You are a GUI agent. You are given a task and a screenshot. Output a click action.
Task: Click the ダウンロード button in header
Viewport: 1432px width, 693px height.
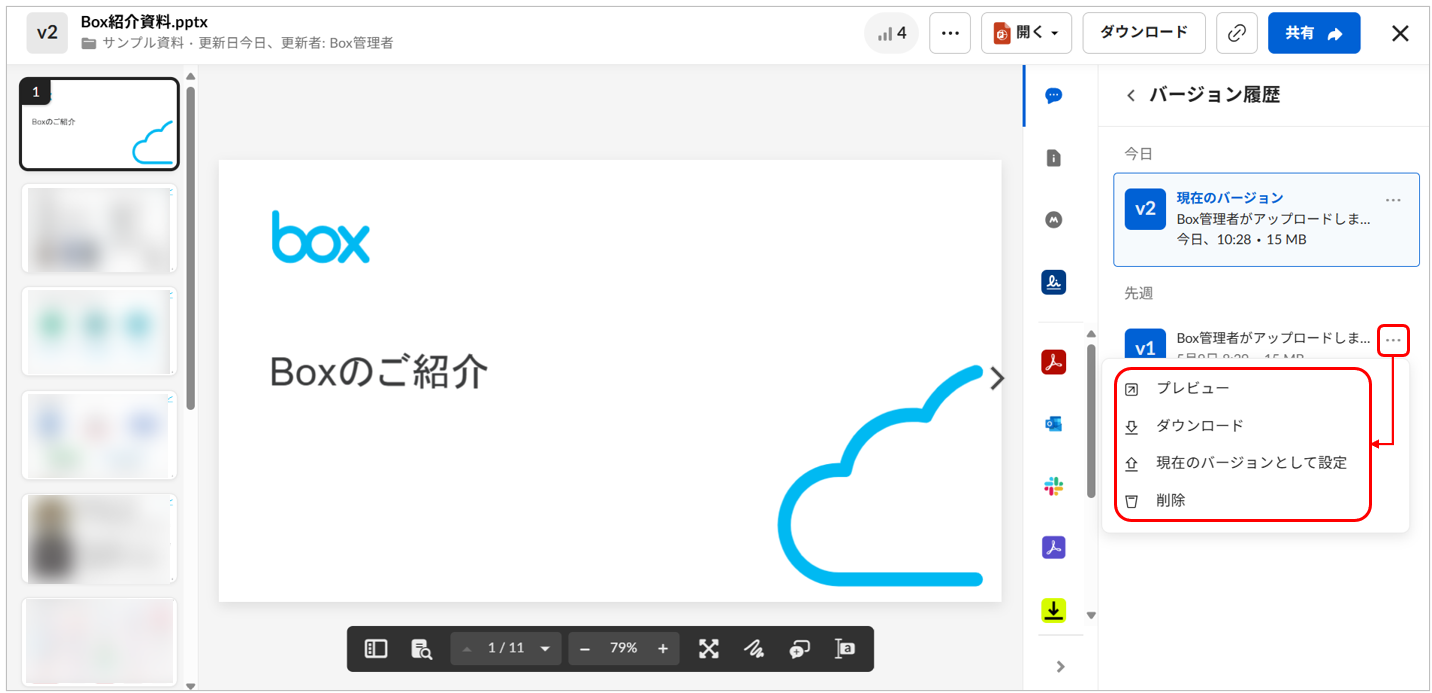tap(1143, 33)
